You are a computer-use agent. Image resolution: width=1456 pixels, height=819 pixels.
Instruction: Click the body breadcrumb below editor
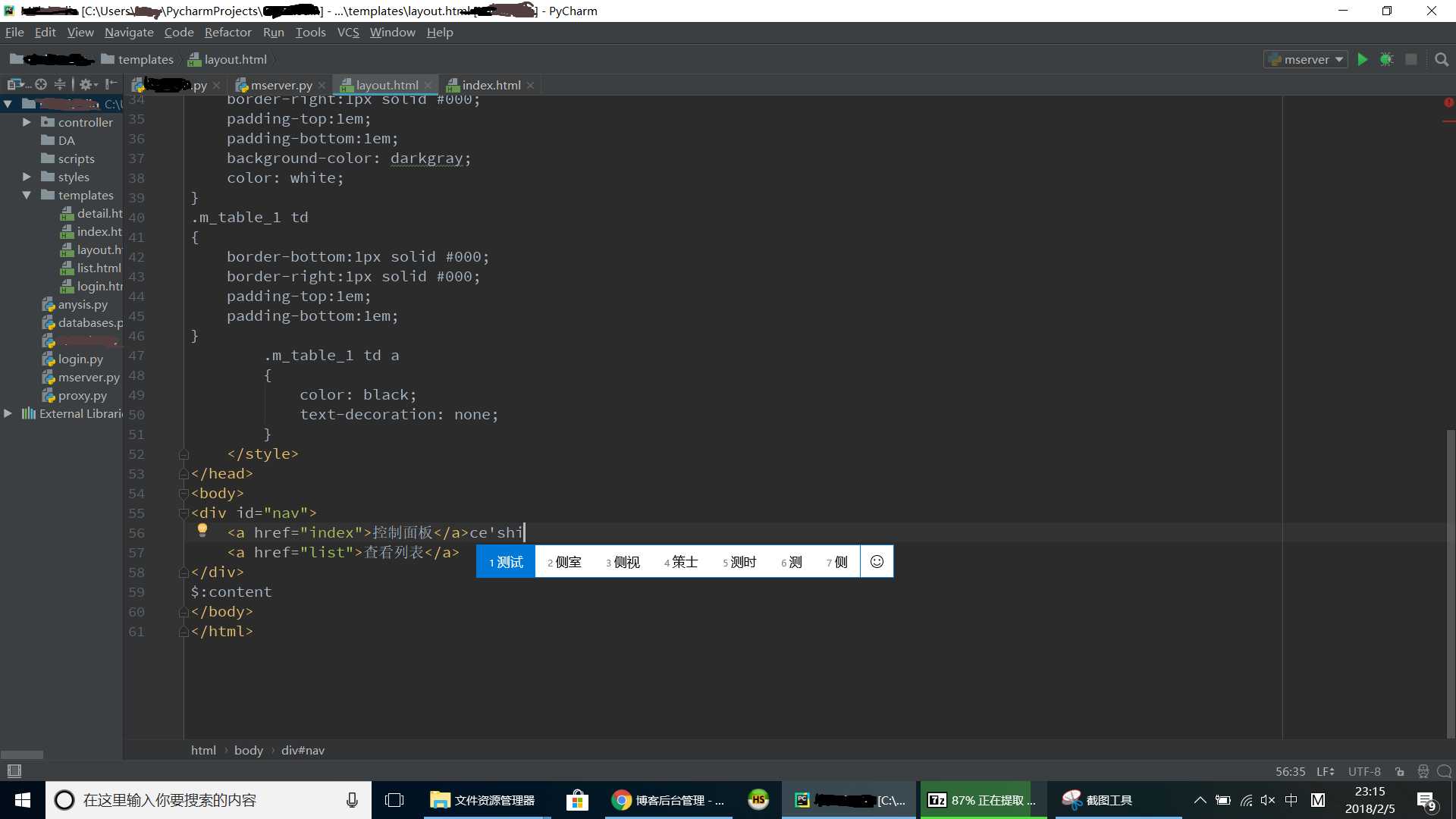click(249, 750)
